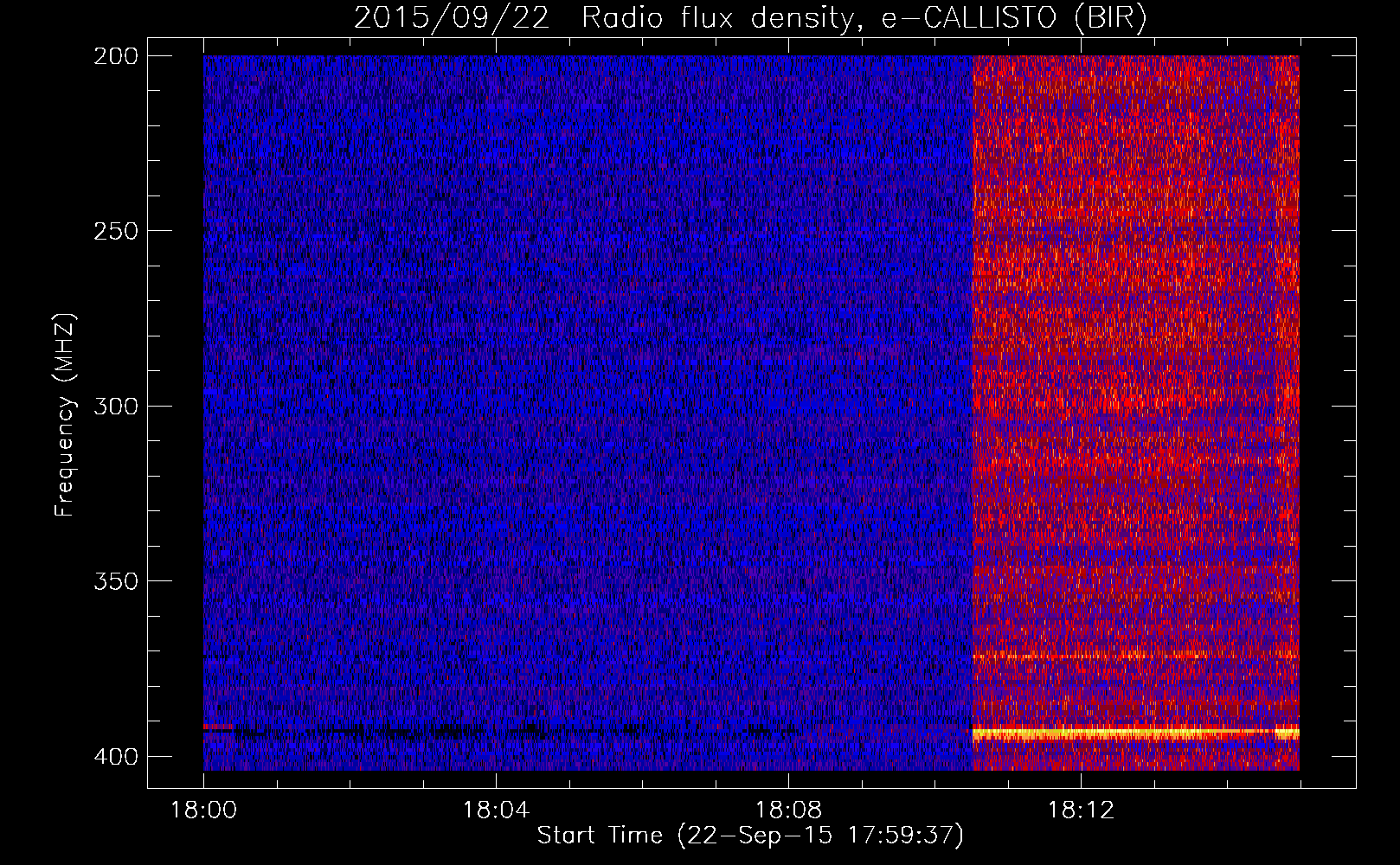1400x865 pixels.
Task: Click the black interference streak near 393 MHz
Action: pyautogui.click(x=502, y=733)
